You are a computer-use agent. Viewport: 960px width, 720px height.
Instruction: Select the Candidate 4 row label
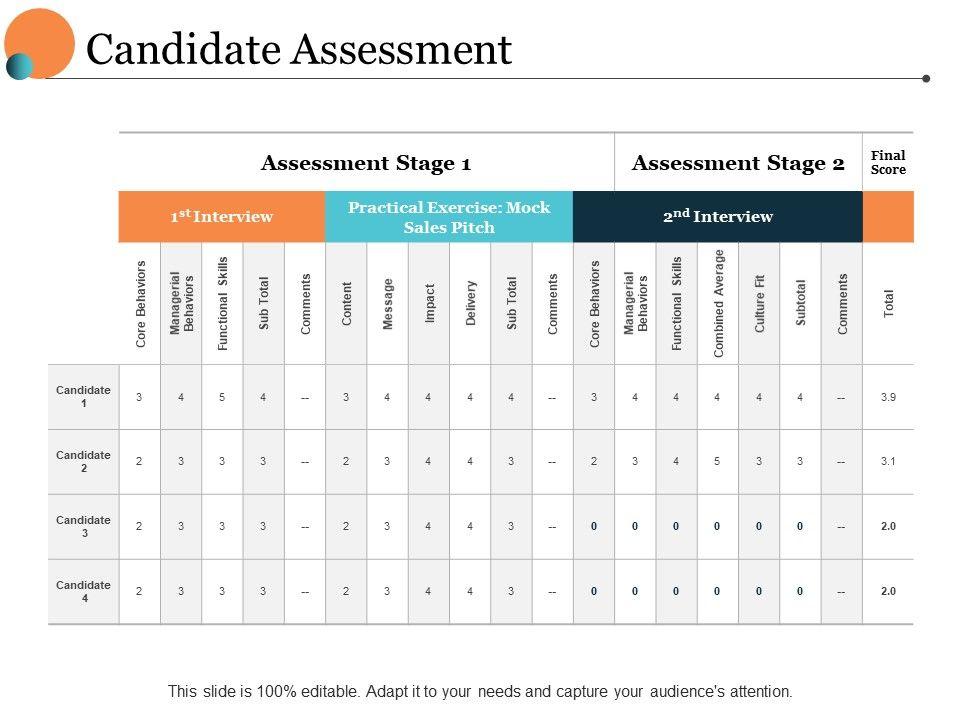[x=84, y=591]
